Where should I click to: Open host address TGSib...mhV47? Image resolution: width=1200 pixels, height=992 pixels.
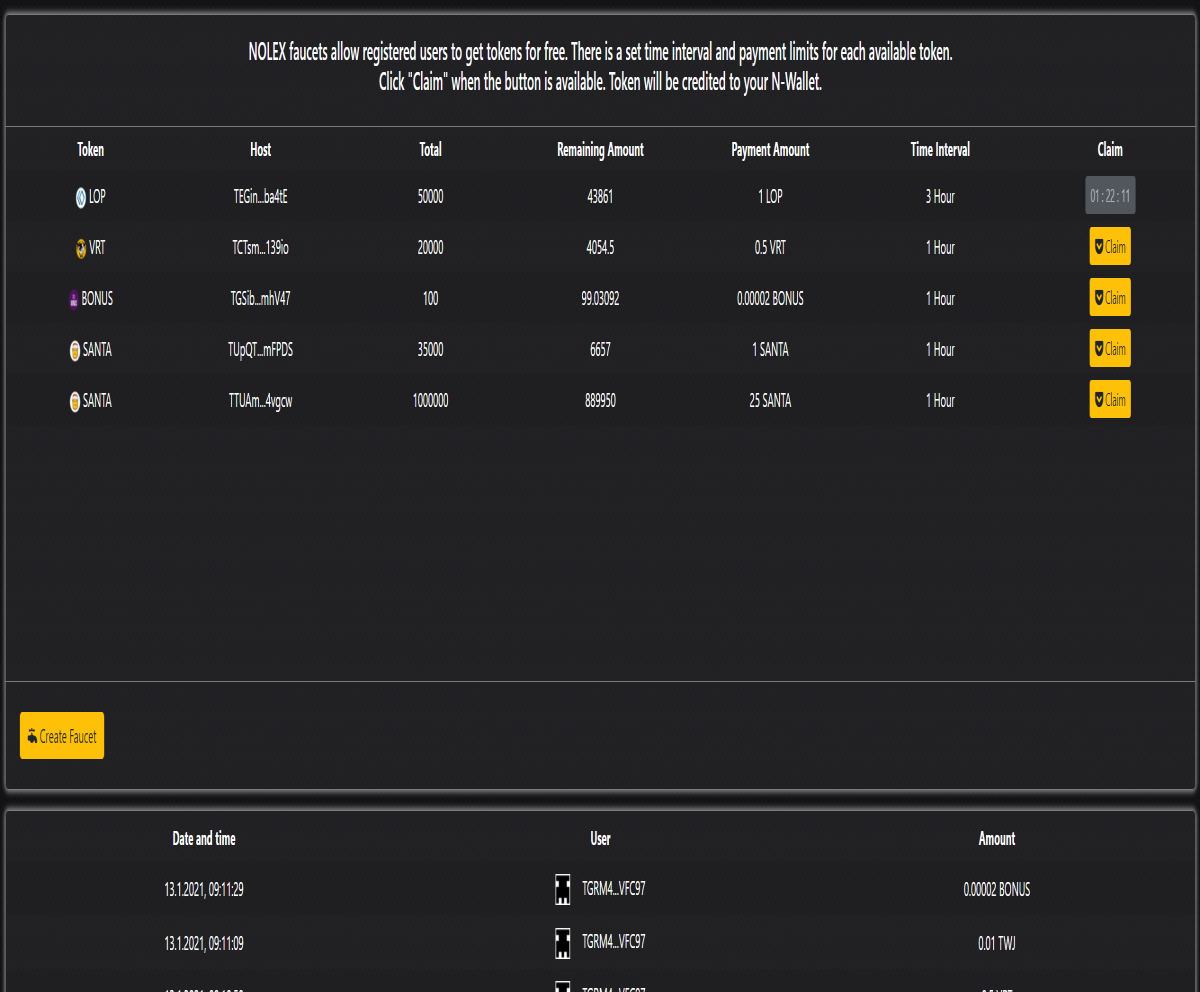(260, 299)
